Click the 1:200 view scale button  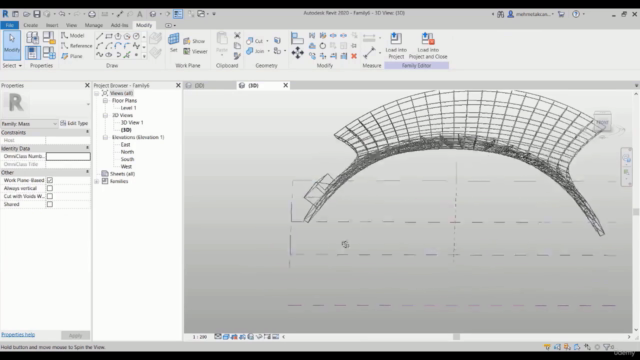coord(200,337)
